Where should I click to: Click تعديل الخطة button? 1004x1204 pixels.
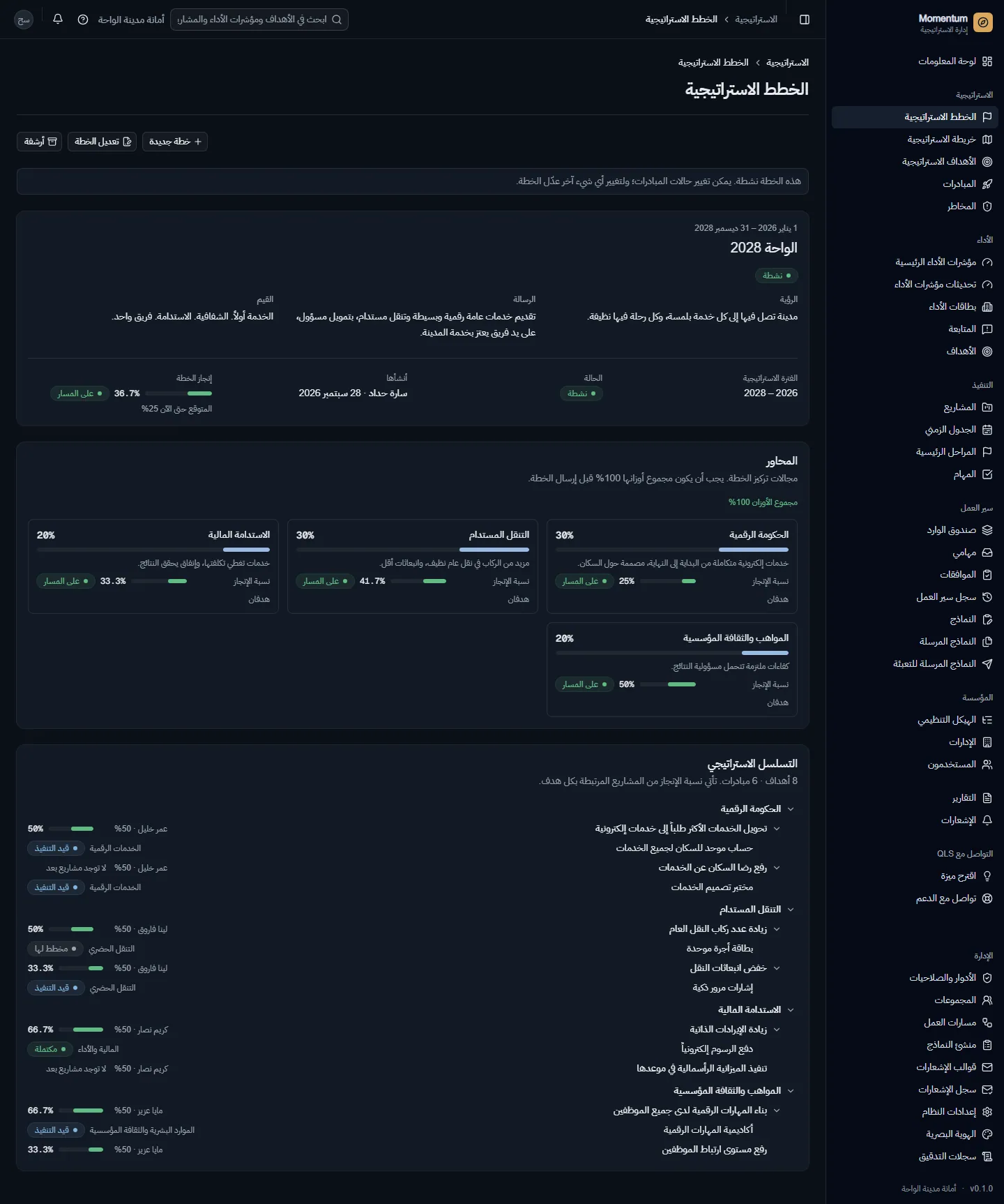tap(102, 142)
